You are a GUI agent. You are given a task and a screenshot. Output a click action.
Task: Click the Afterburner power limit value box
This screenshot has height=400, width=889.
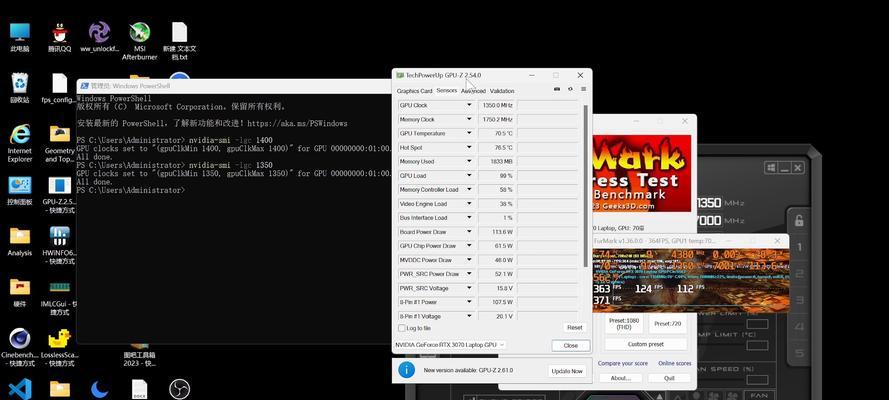pos(757,324)
